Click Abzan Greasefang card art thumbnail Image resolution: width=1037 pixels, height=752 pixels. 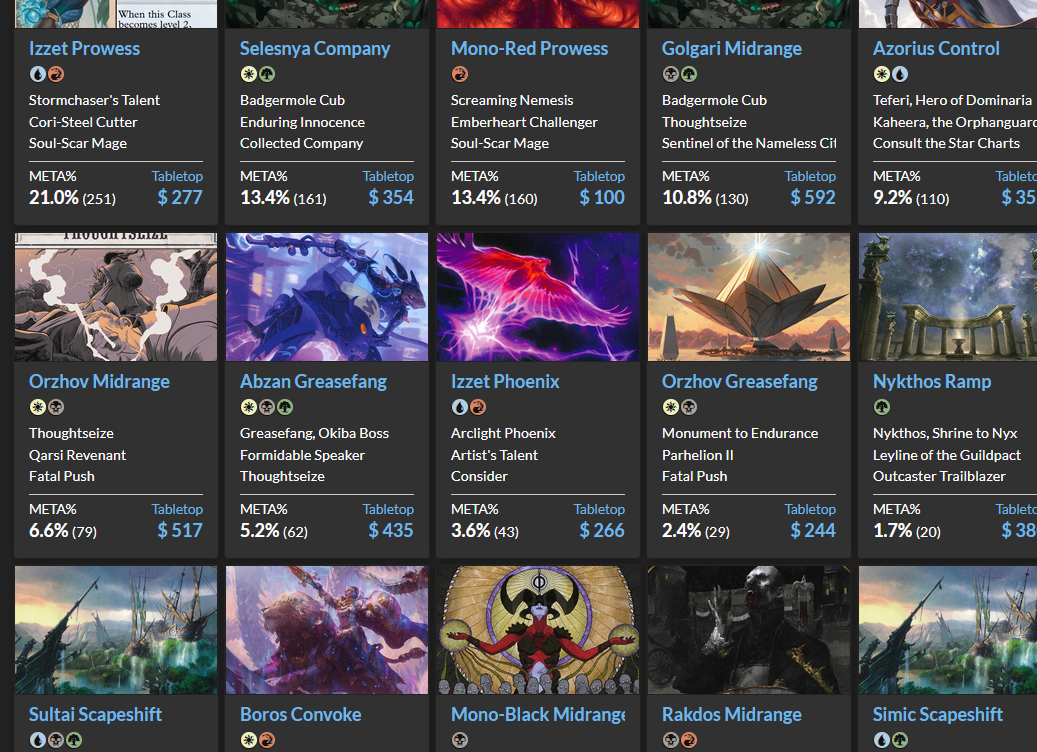coord(327,297)
